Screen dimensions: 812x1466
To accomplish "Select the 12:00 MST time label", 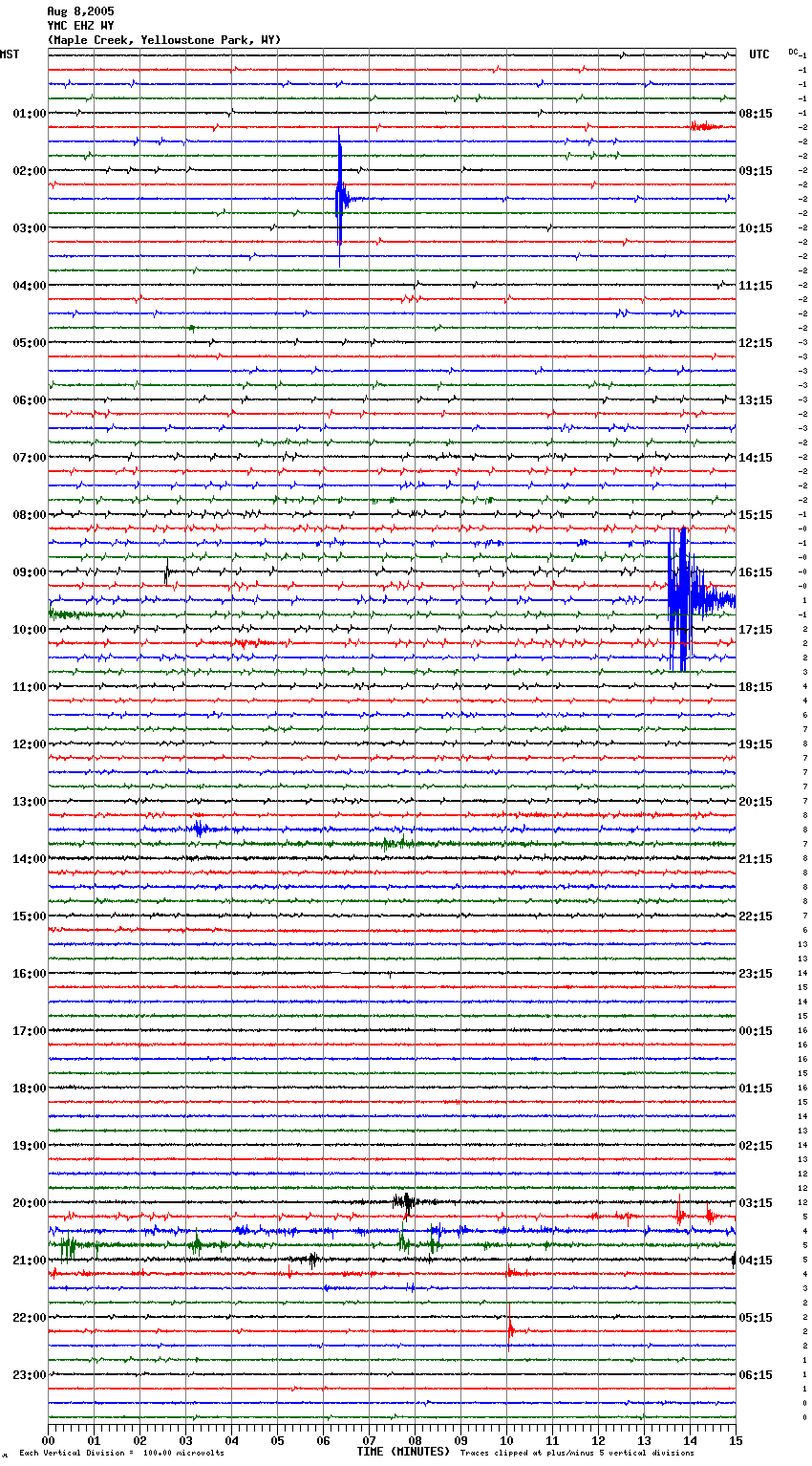I will (30, 744).
